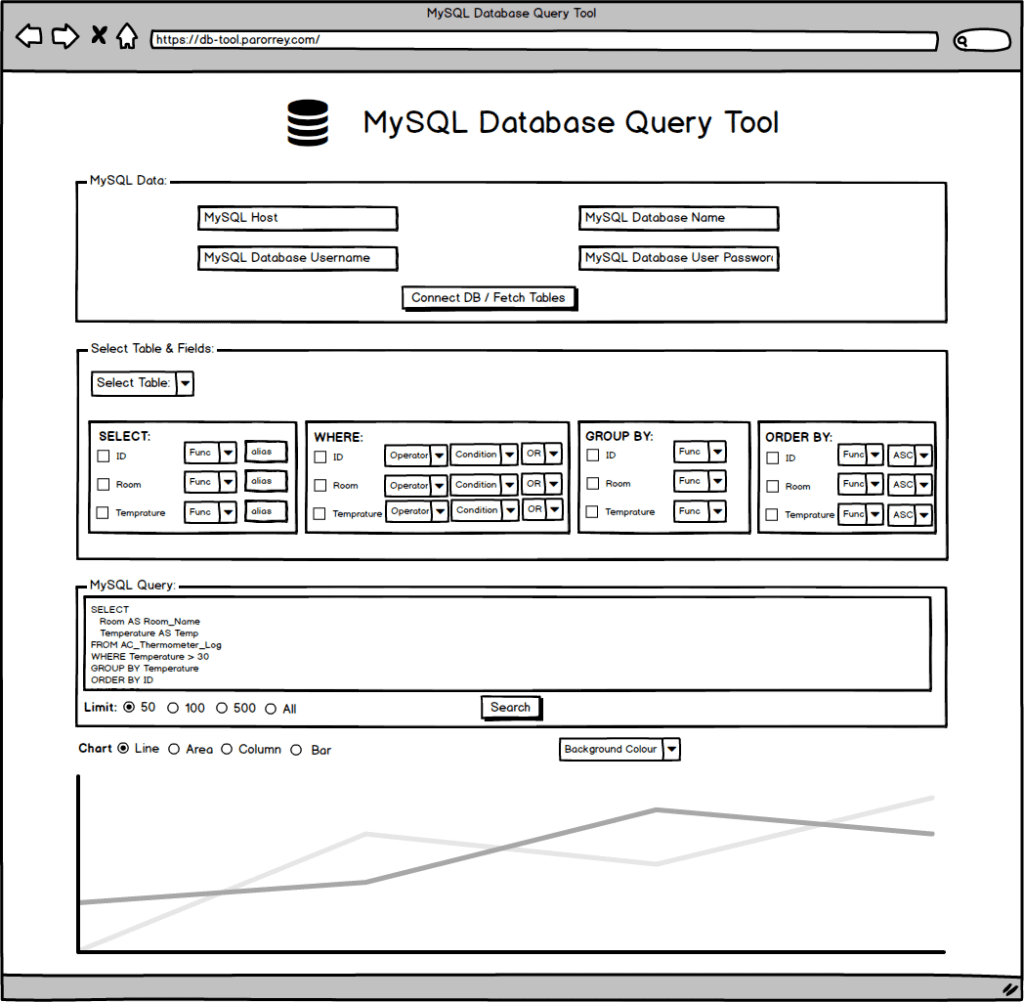Open Func dropdown for SELECT ID row
The height and width of the screenshot is (1002, 1024).
point(210,453)
